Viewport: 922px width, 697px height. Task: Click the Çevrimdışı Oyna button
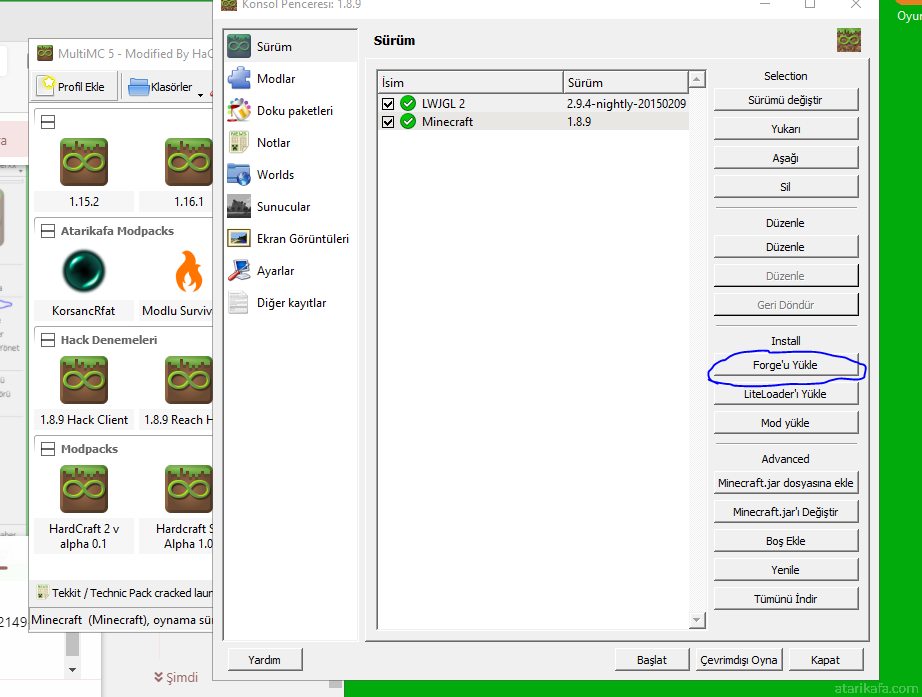point(739,660)
